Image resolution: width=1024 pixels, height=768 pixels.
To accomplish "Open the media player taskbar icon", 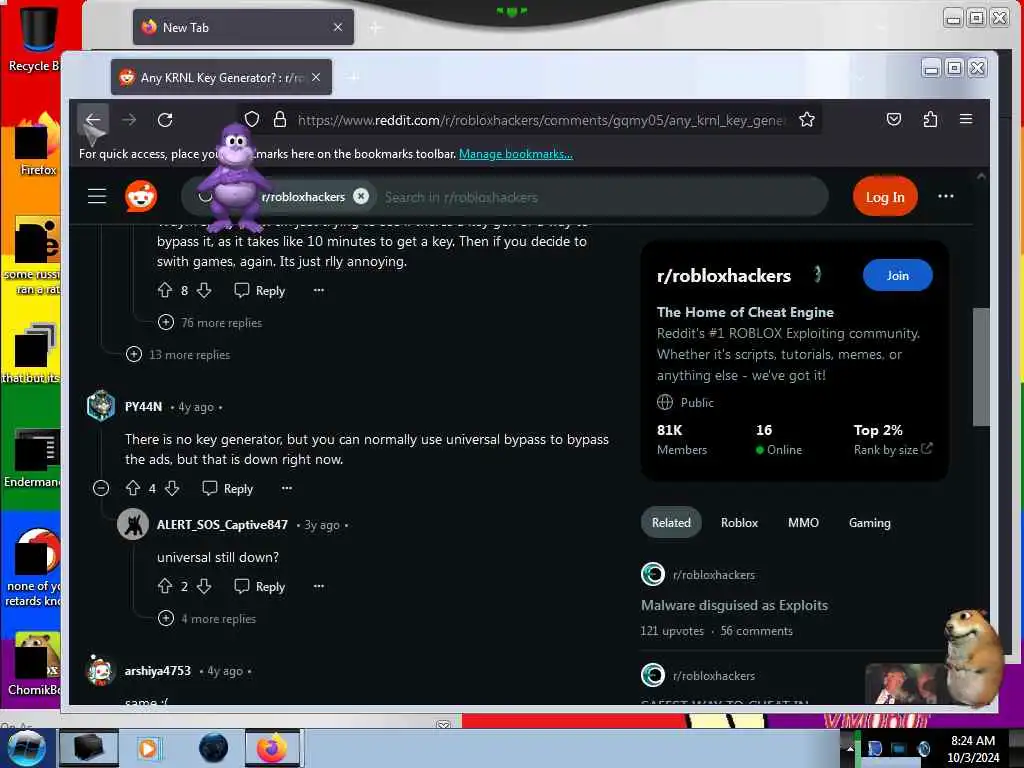I will coord(148,748).
